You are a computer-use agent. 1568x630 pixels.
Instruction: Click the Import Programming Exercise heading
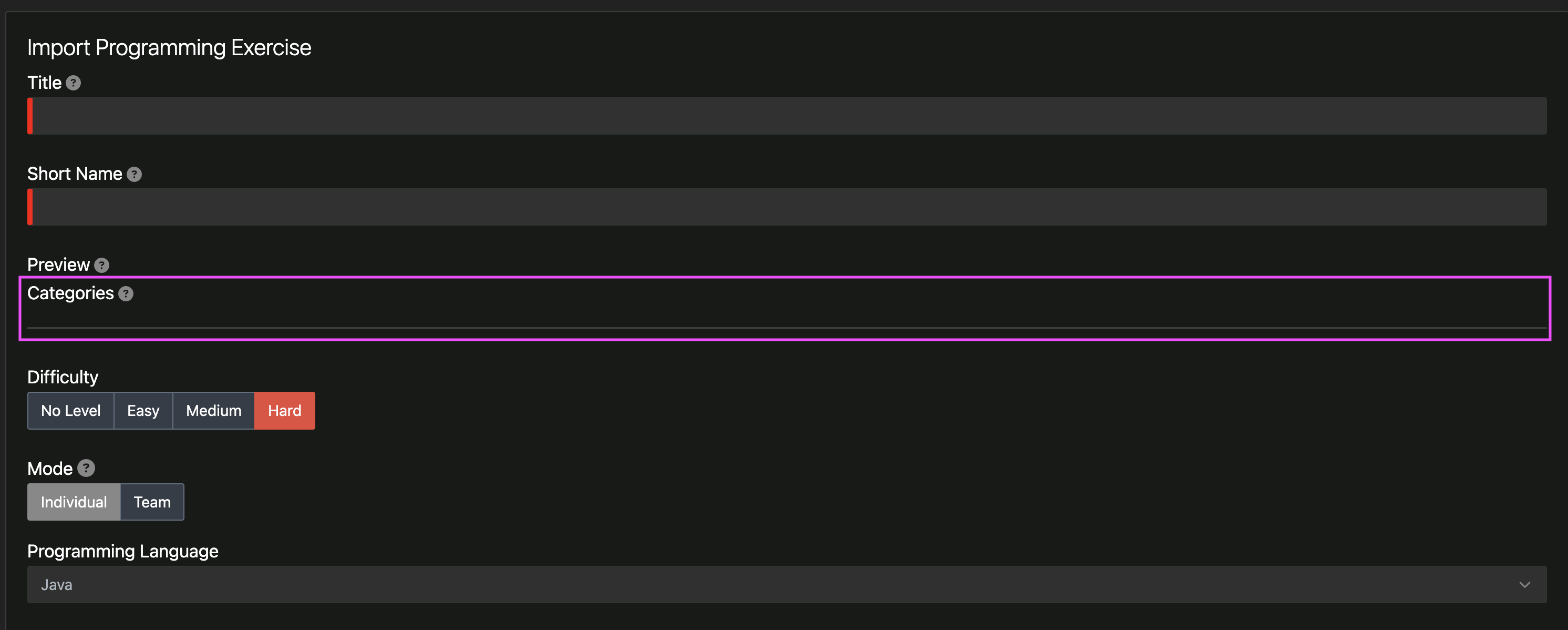[x=169, y=47]
